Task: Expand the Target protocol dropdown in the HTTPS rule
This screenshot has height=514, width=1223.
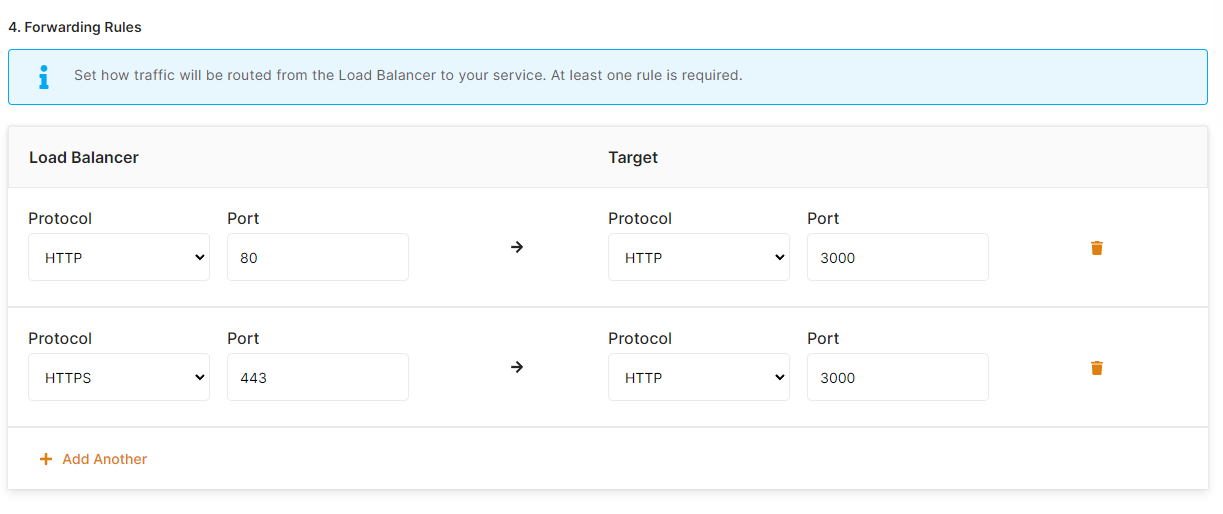Action: [698, 377]
